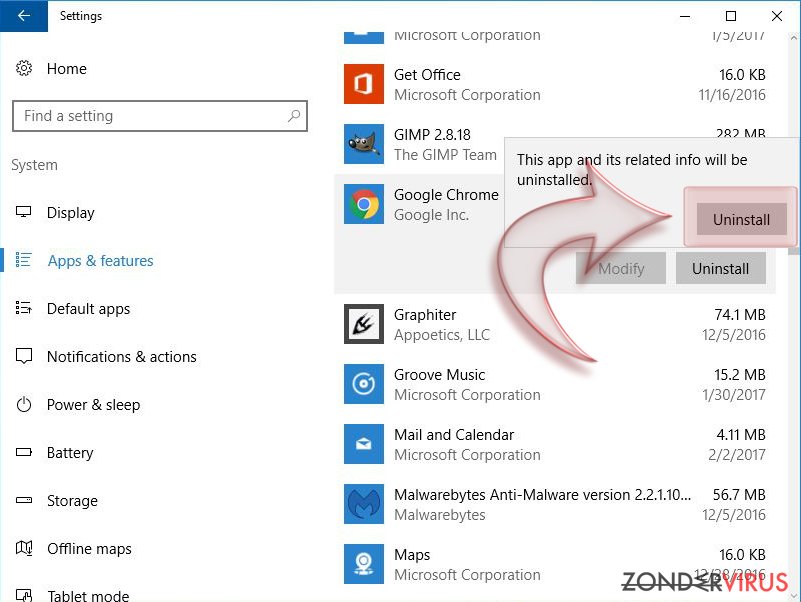Select the Battery label in sidebar
Screen dimensions: 801x602
pyautogui.click(x=70, y=453)
